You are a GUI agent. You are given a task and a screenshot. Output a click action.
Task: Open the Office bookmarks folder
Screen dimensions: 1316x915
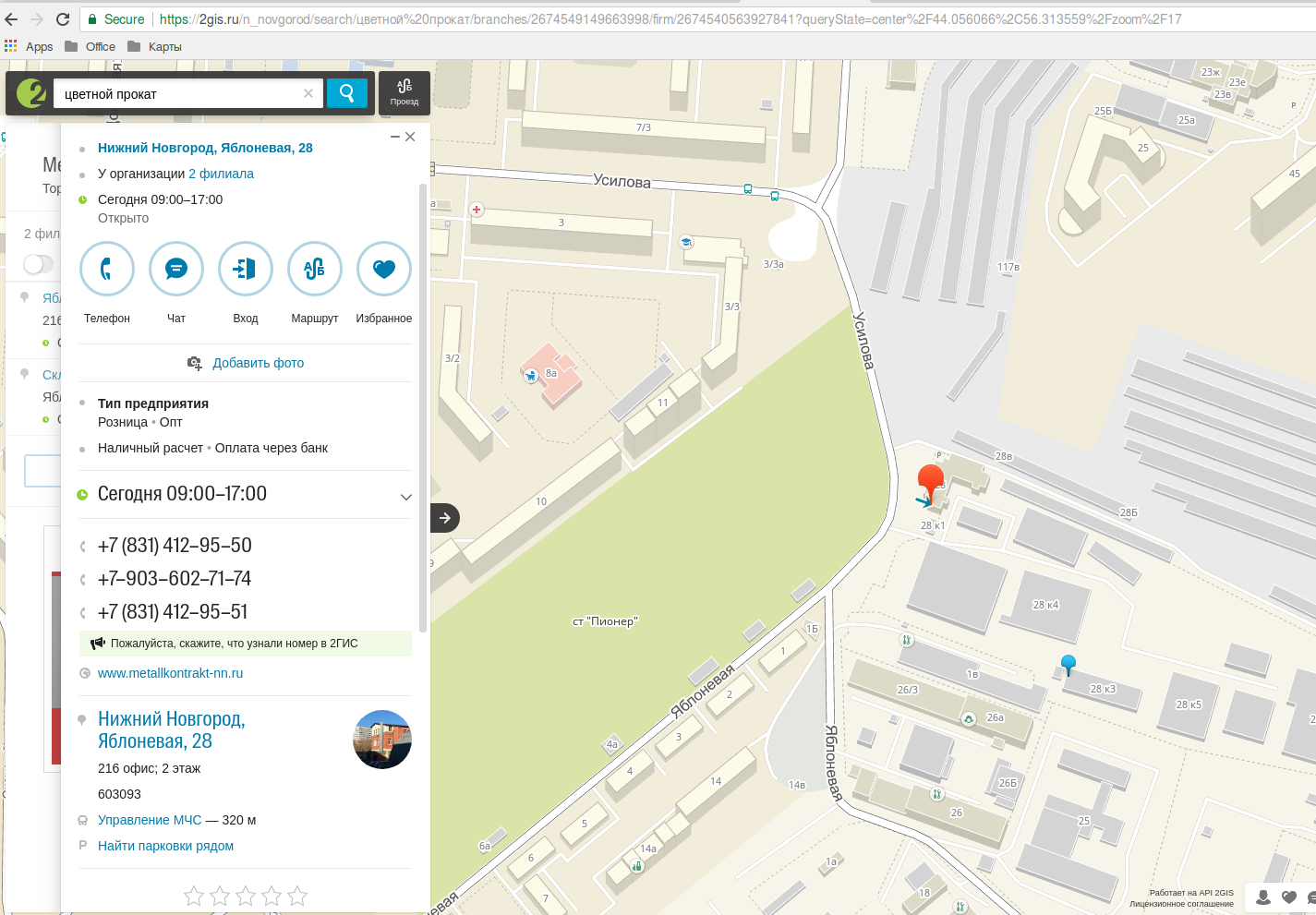91,46
